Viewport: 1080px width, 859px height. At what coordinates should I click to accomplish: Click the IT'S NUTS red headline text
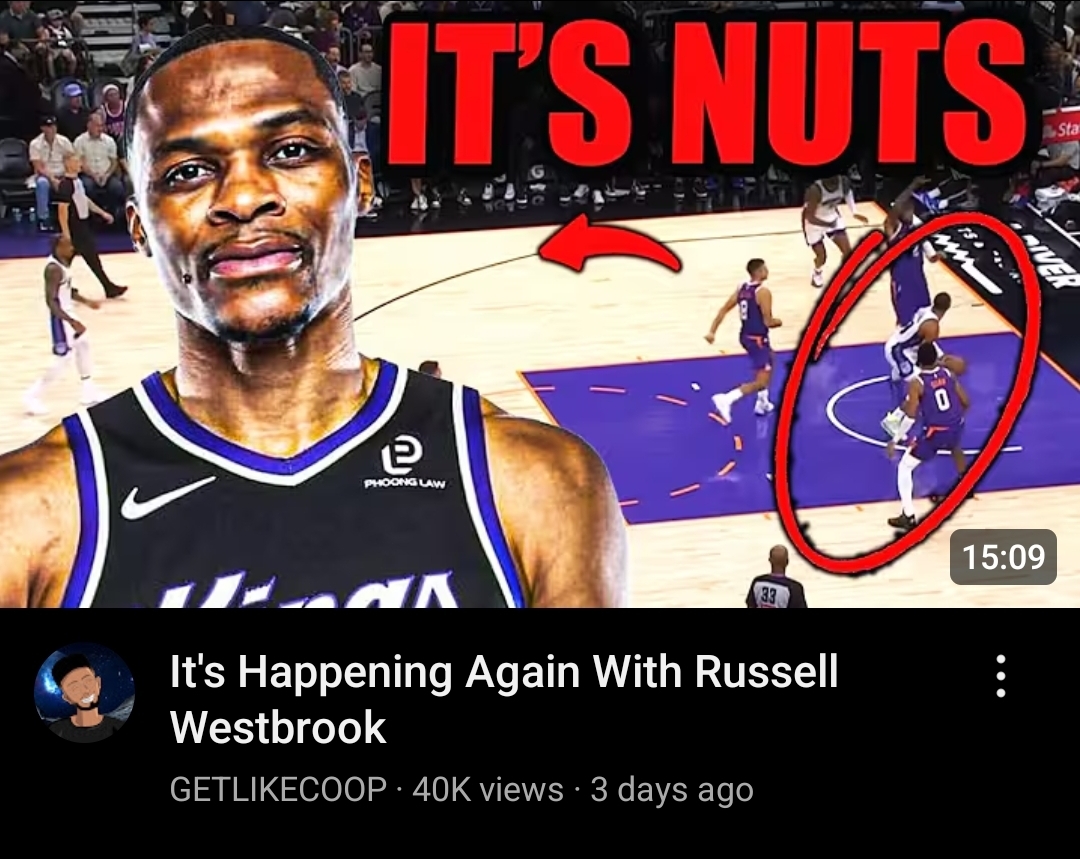(707, 94)
